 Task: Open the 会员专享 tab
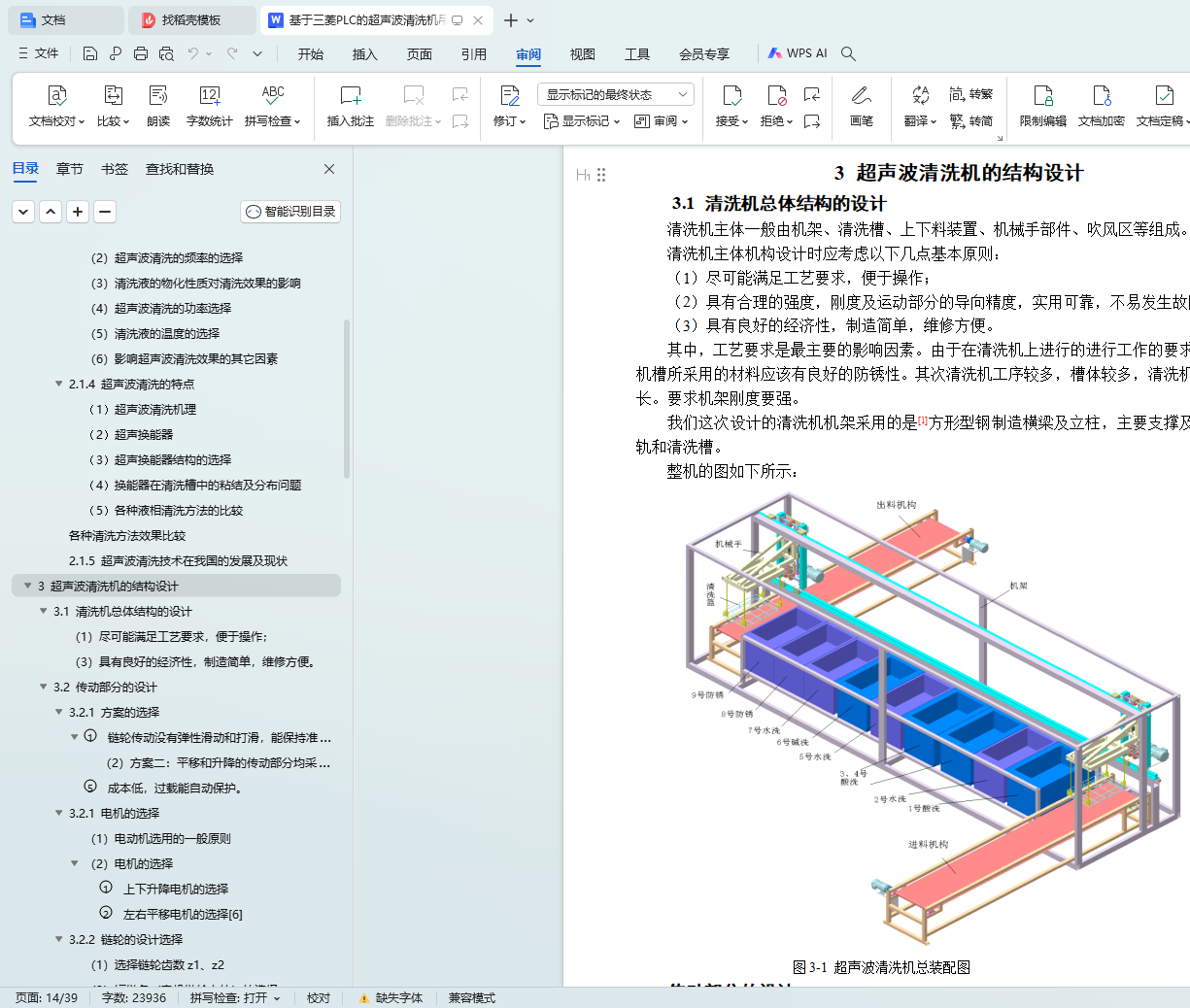704,53
